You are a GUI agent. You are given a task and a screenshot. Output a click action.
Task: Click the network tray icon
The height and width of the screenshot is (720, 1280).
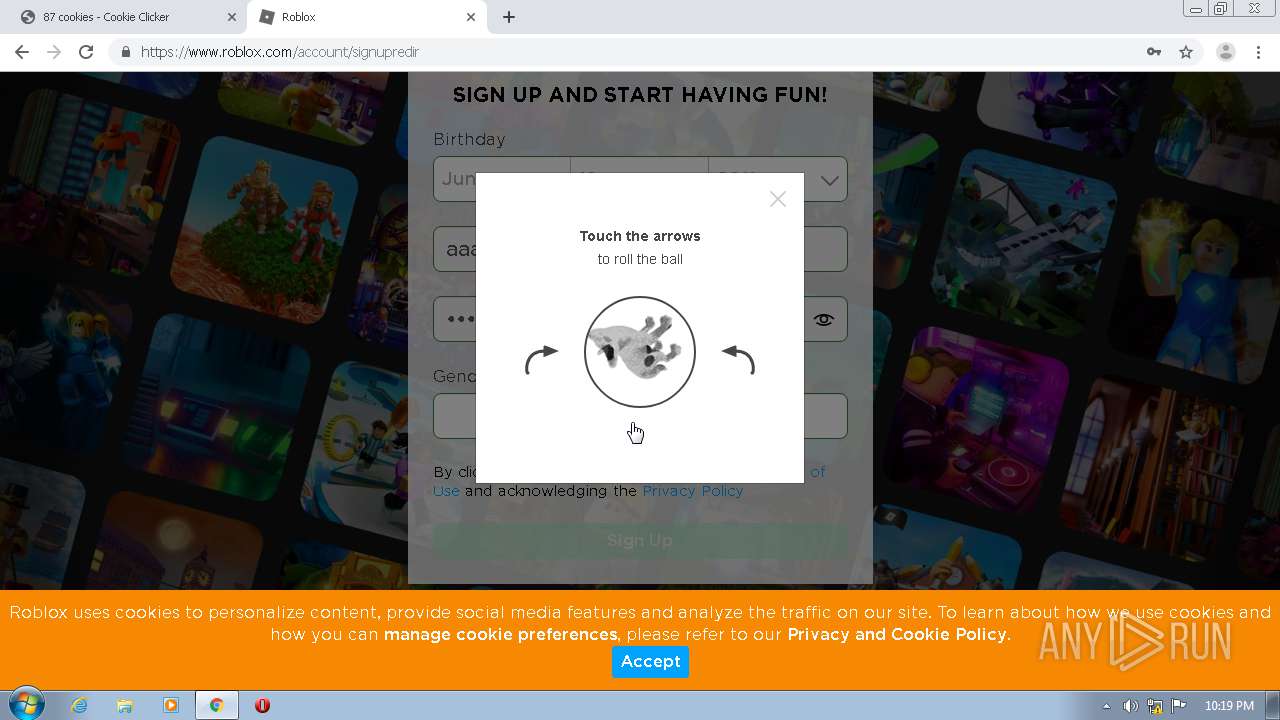tap(1154, 706)
